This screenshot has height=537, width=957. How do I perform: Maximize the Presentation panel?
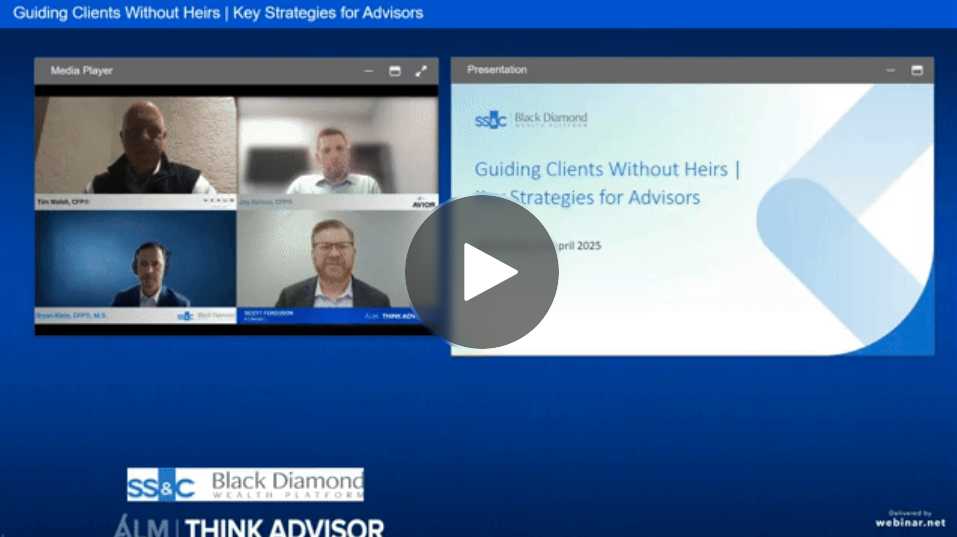pos(916,70)
